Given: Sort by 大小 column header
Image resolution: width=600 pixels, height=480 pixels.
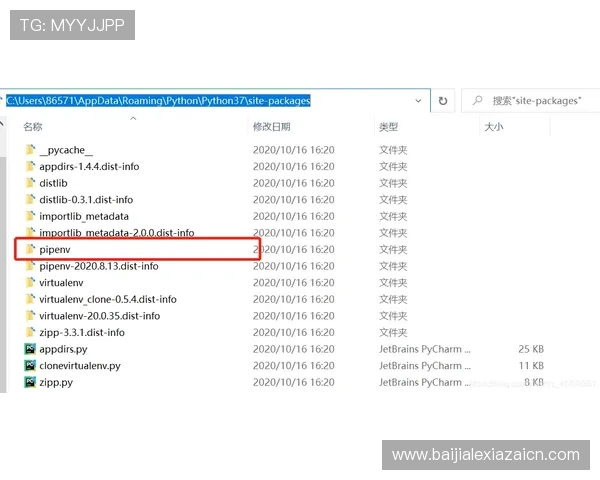Looking at the screenshot, I should tap(493, 127).
